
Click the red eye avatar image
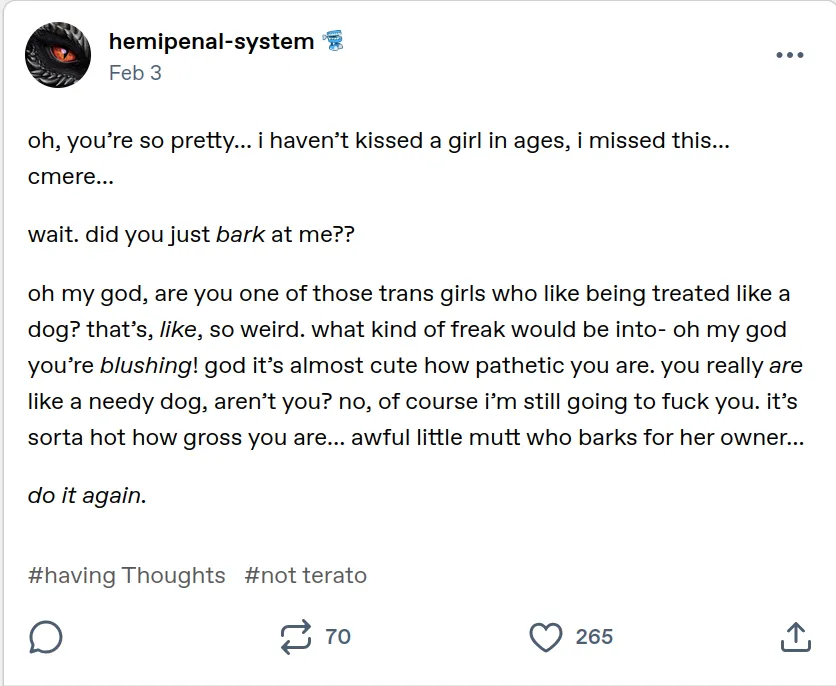point(58,55)
